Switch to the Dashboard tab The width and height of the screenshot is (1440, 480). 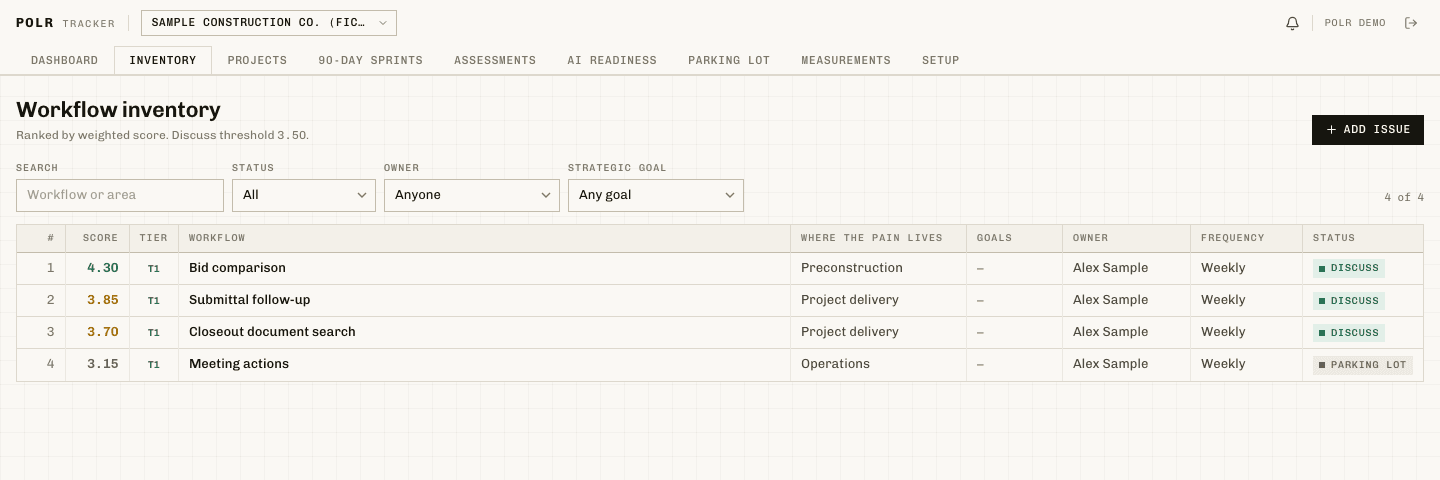pos(64,60)
